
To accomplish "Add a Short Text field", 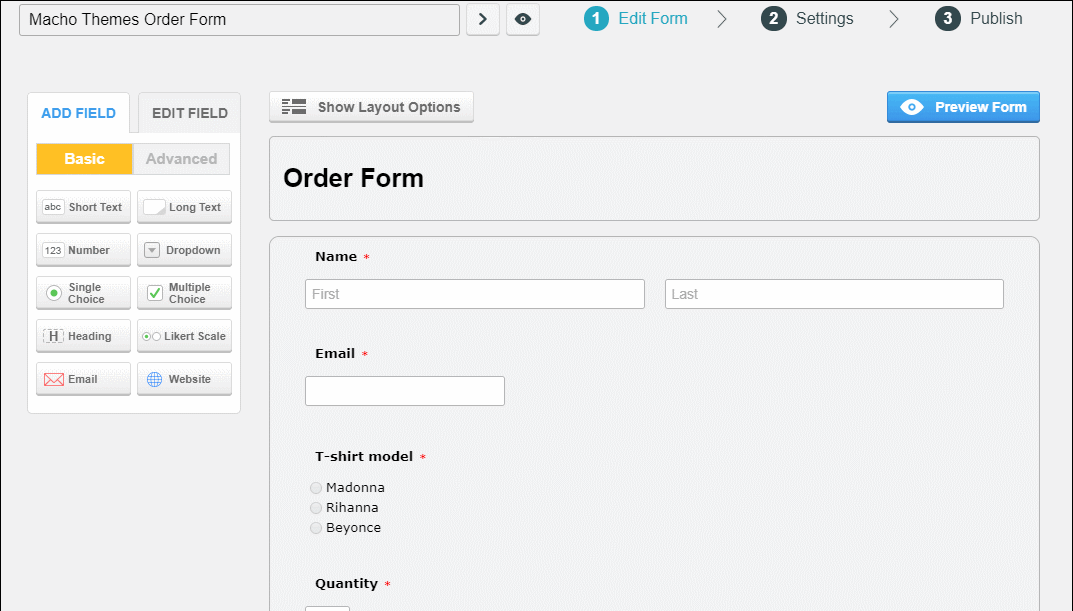I will point(83,207).
